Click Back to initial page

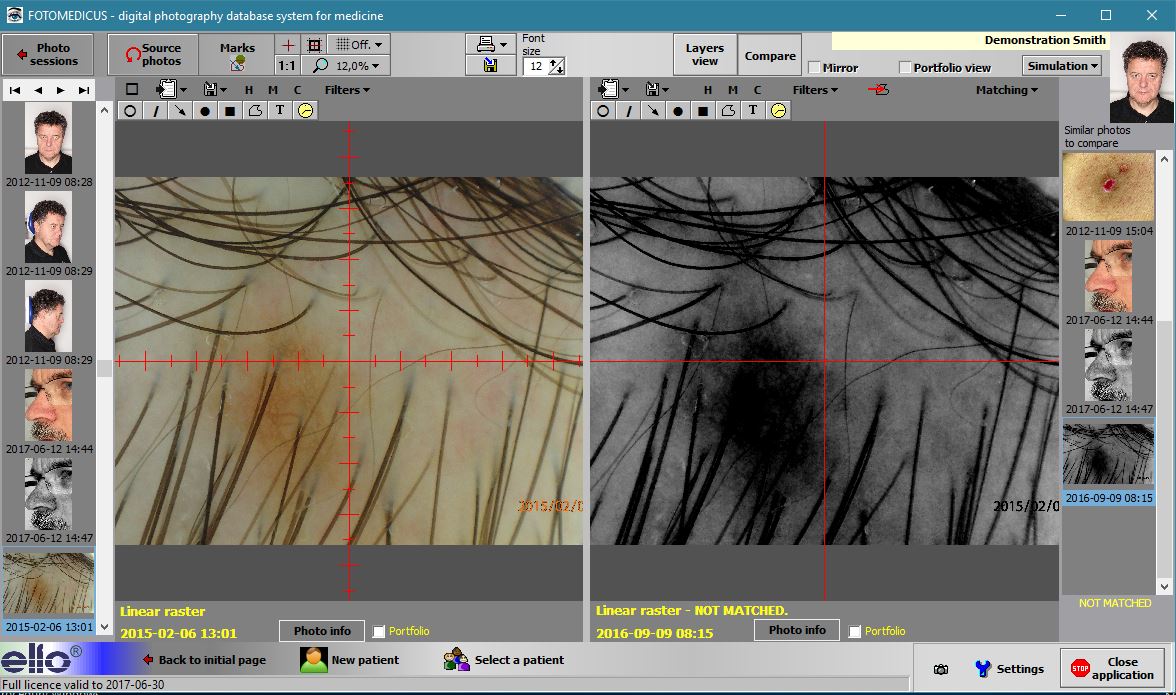(204, 660)
